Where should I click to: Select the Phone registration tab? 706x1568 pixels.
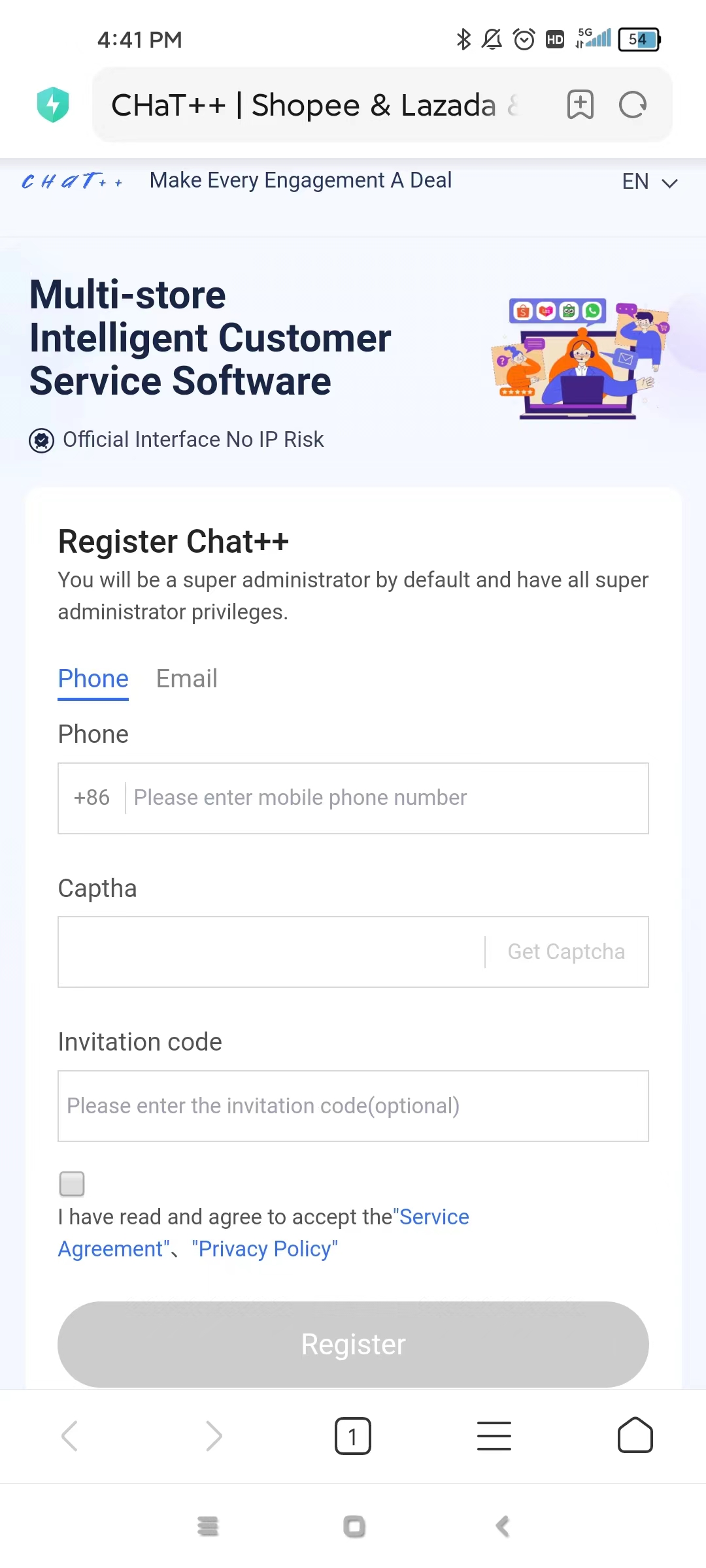[93, 679]
